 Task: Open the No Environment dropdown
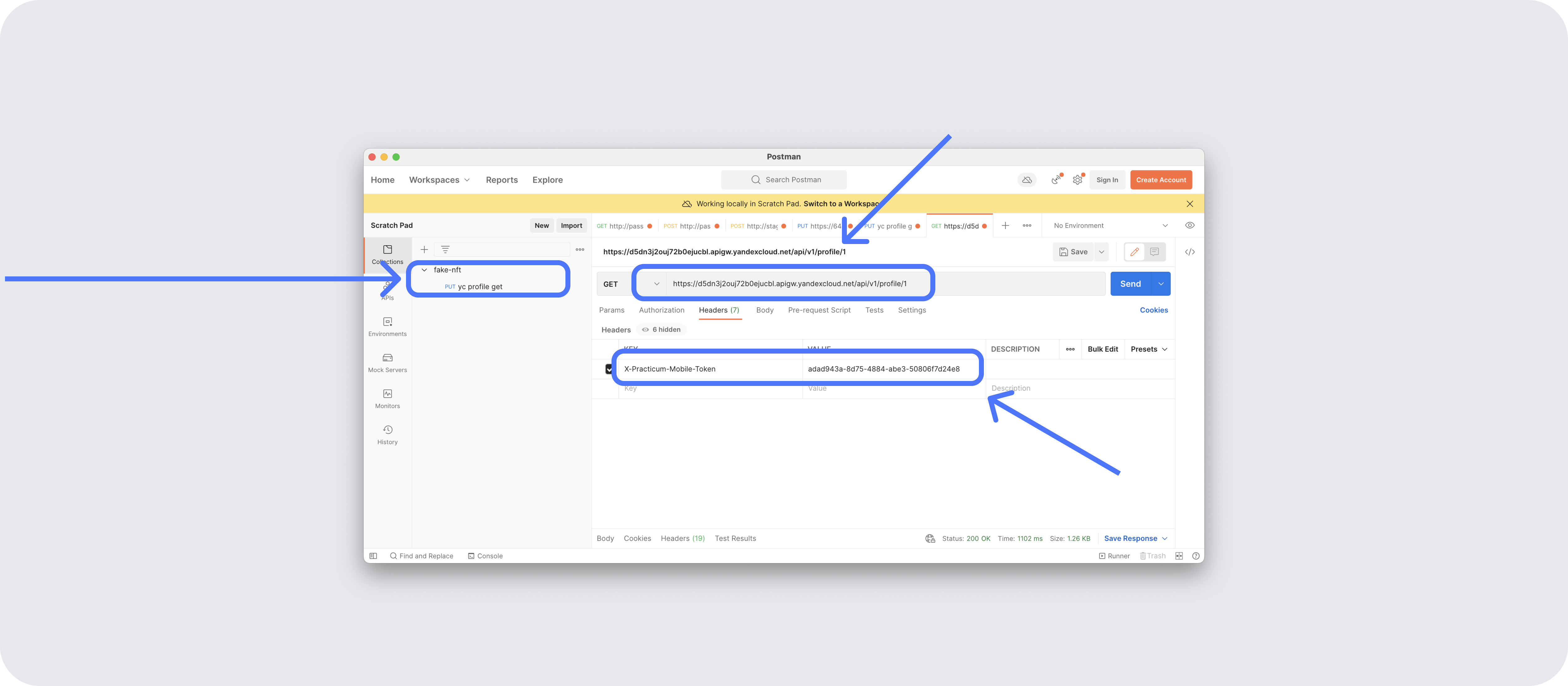click(x=1110, y=226)
